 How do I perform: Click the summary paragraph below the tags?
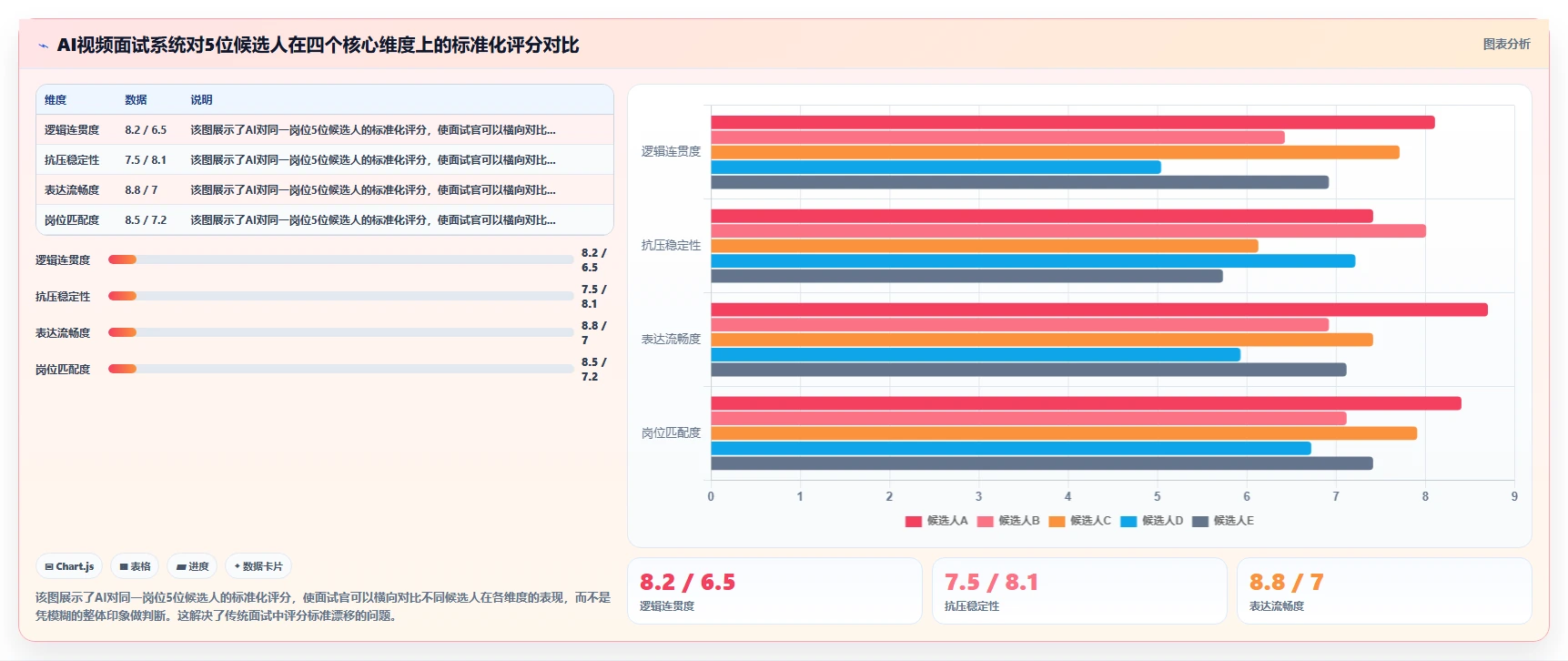(x=323, y=606)
